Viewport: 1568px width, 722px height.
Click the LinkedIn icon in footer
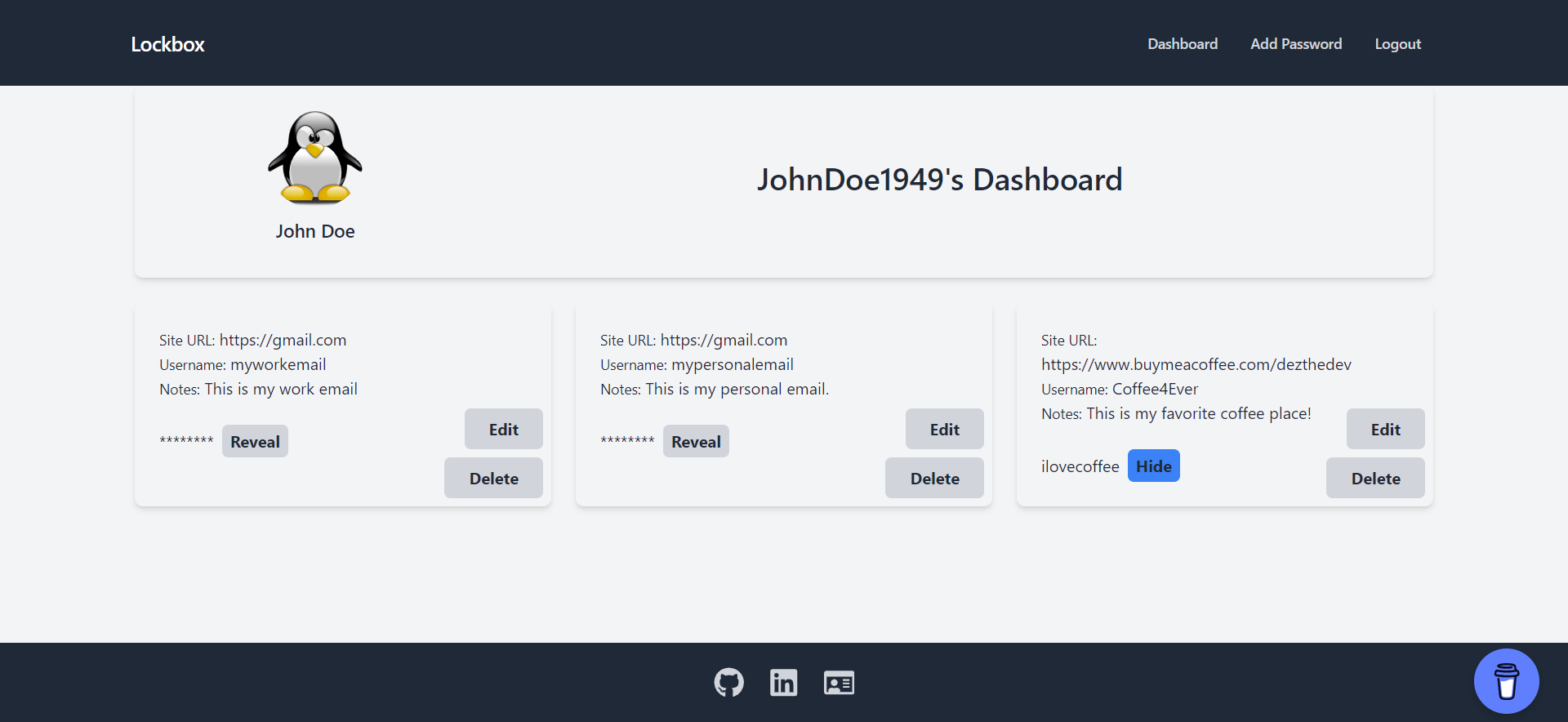[x=783, y=682]
